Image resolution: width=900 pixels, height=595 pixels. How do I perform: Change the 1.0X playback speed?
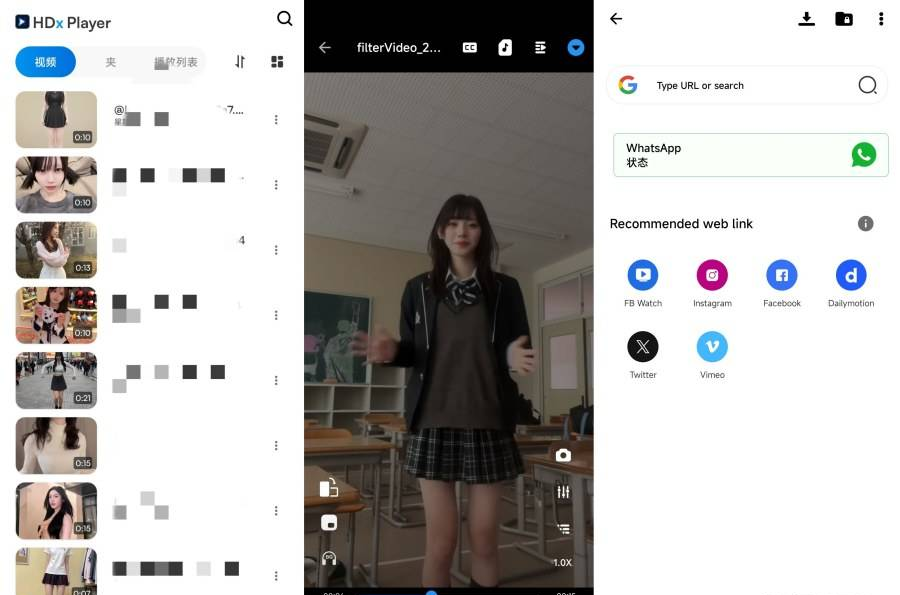click(562, 562)
